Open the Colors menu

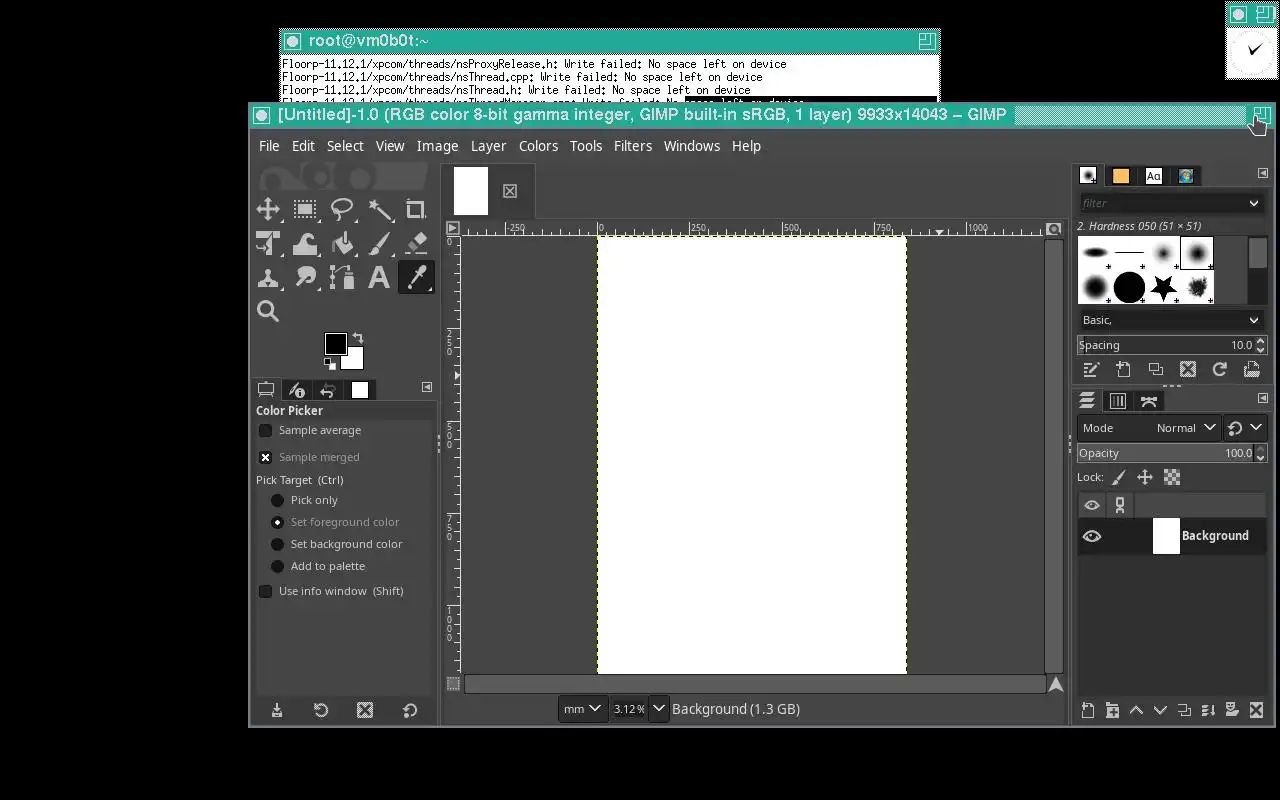pos(538,146)
